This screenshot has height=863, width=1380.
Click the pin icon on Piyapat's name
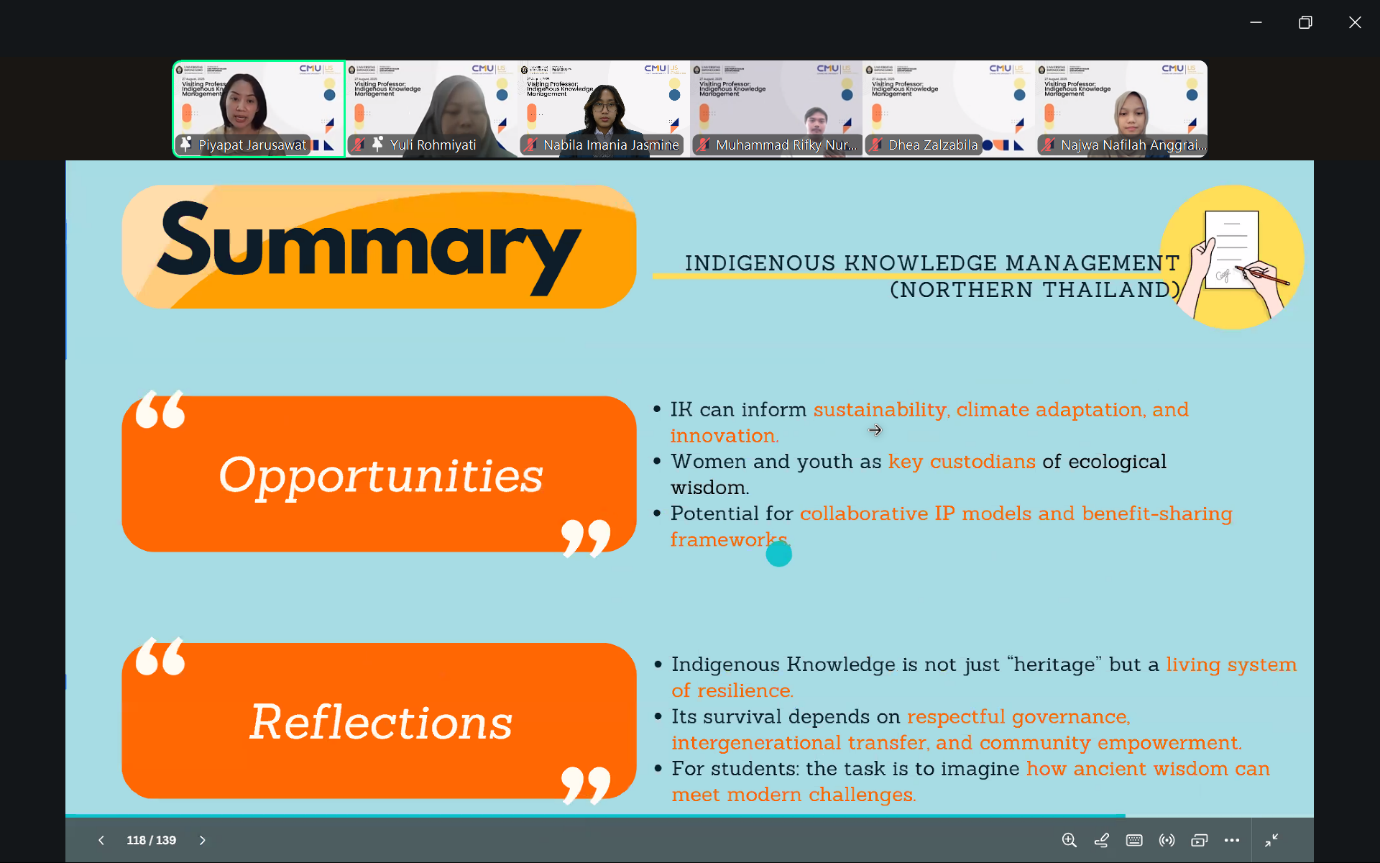(x=186, y=145)
